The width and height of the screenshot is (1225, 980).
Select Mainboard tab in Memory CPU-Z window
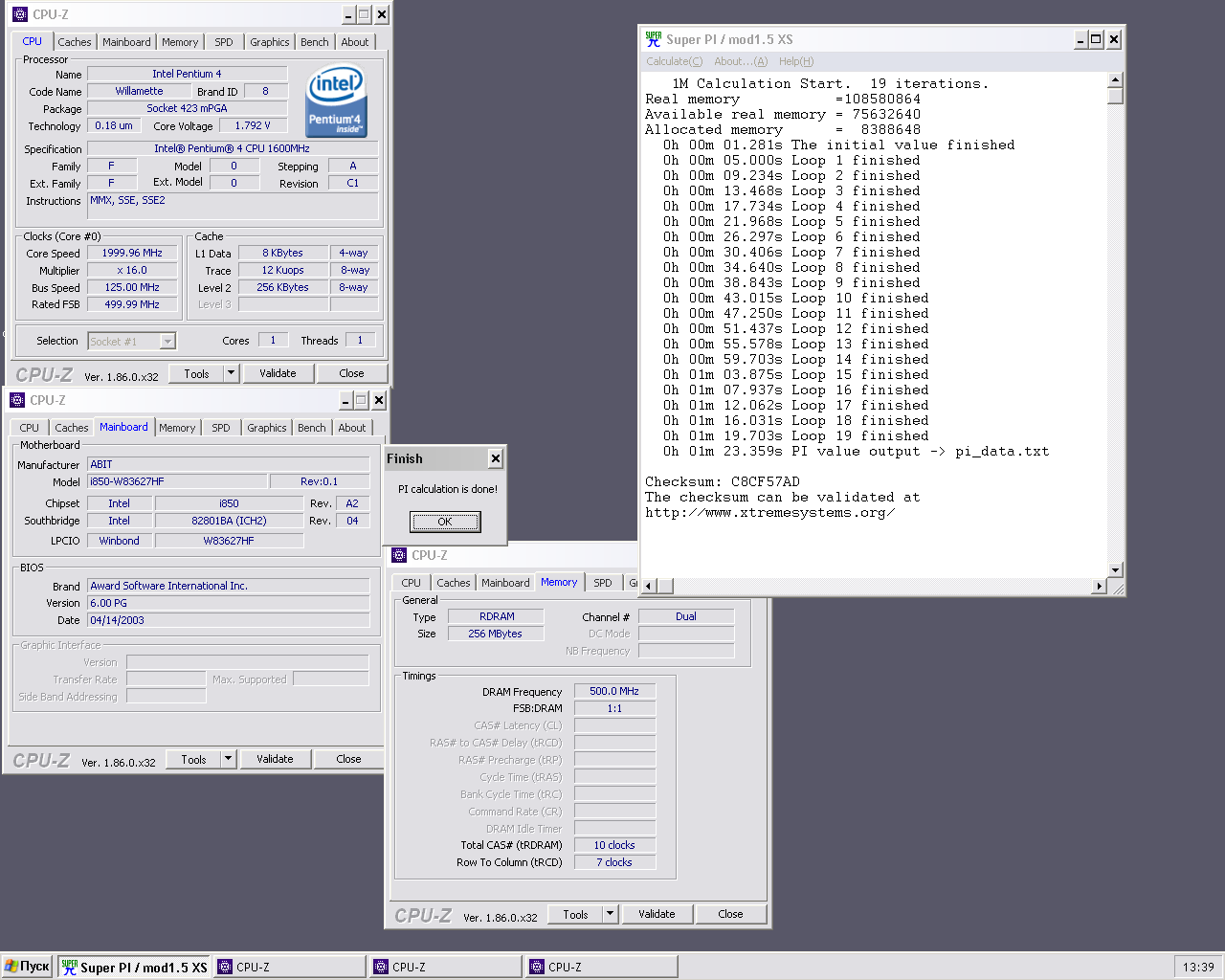click(505, 583)
